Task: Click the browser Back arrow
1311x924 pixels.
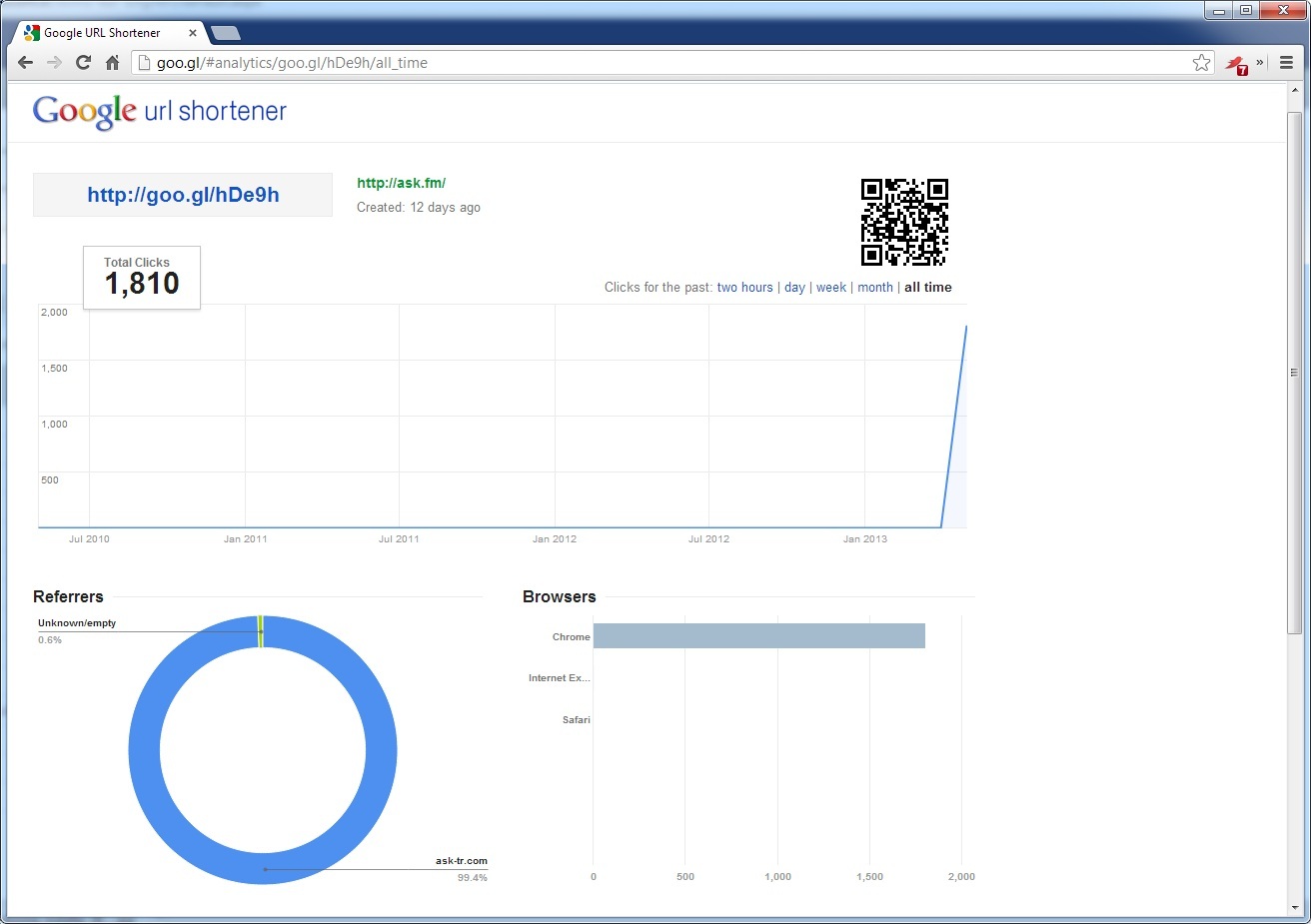Action: tap(26, 62)
